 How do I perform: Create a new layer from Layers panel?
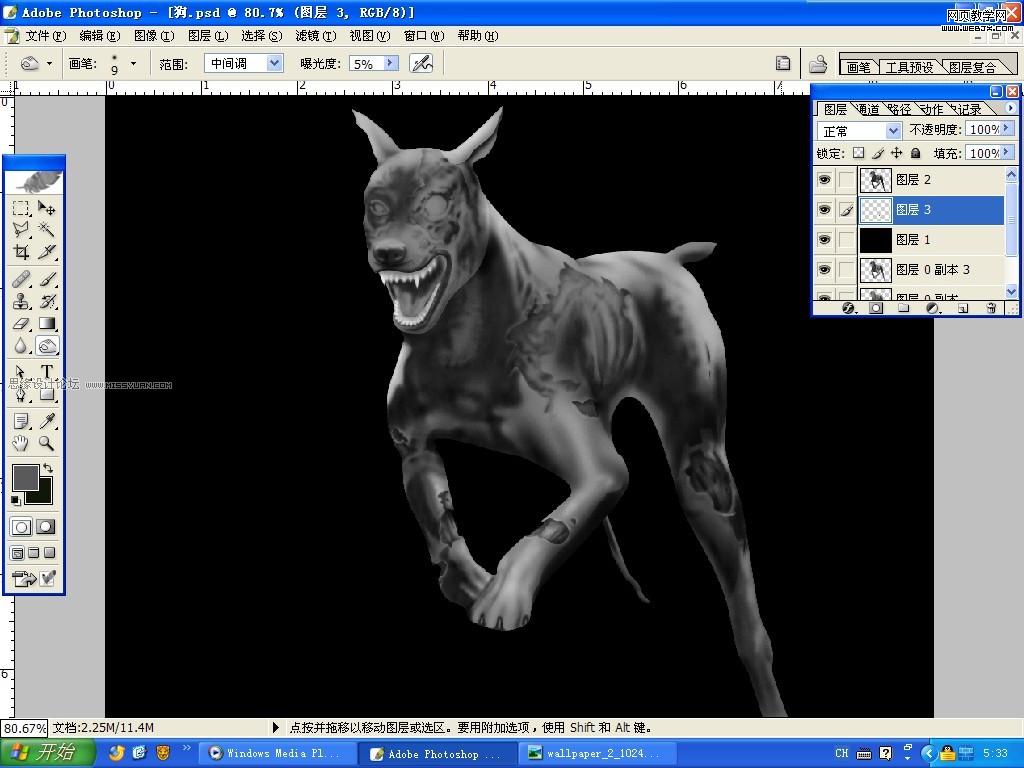point(962,309)
